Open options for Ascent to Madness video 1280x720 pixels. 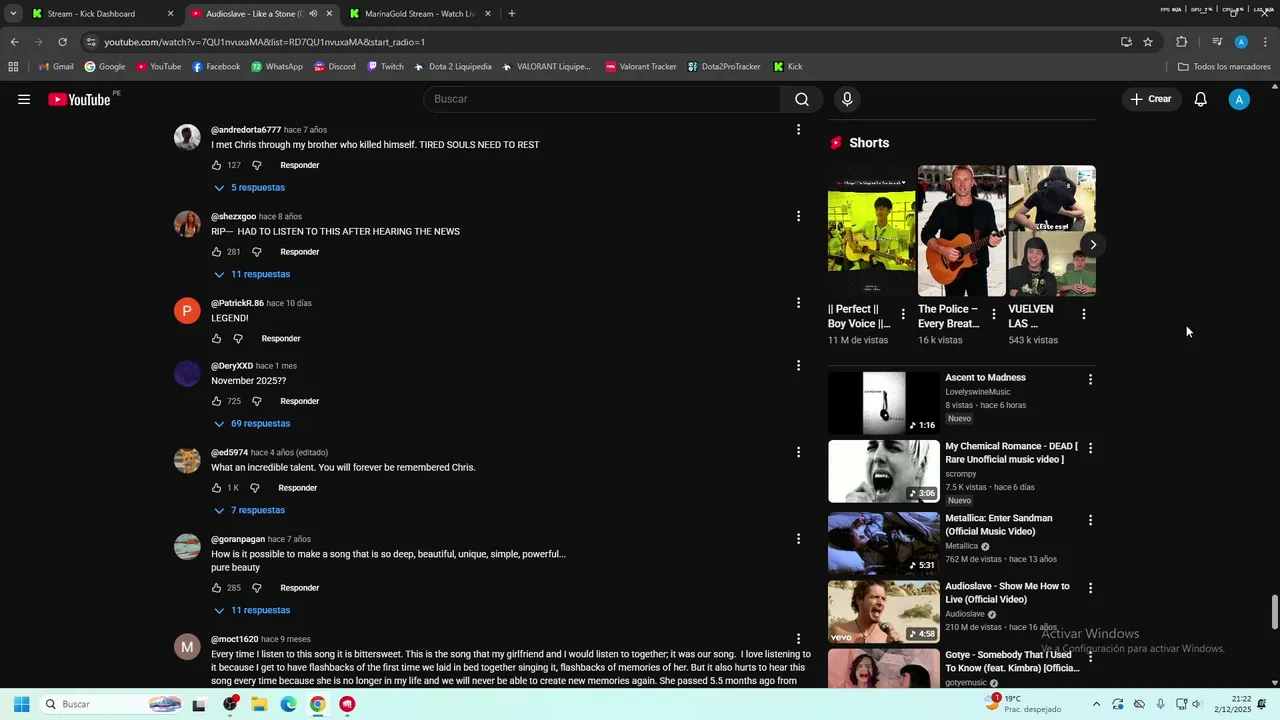point(1090,379)
